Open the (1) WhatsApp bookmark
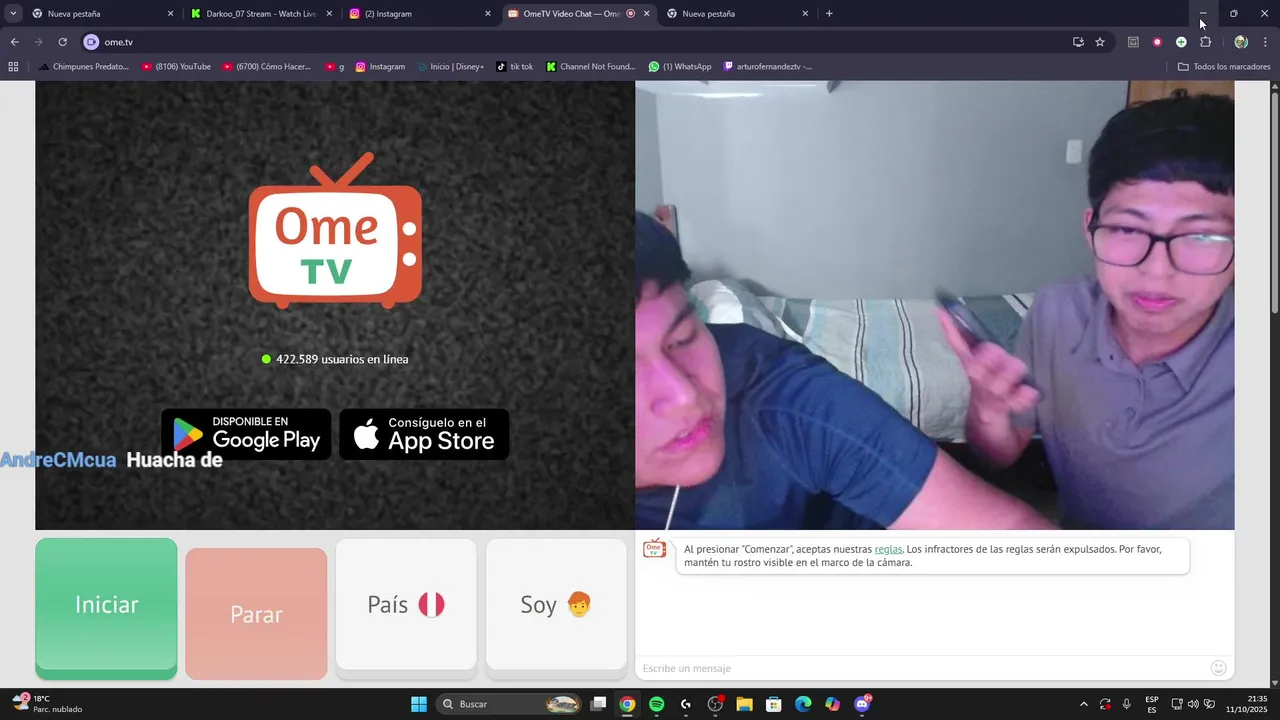This screenshot has height=720, width=1280. click(x=680, y=67)
